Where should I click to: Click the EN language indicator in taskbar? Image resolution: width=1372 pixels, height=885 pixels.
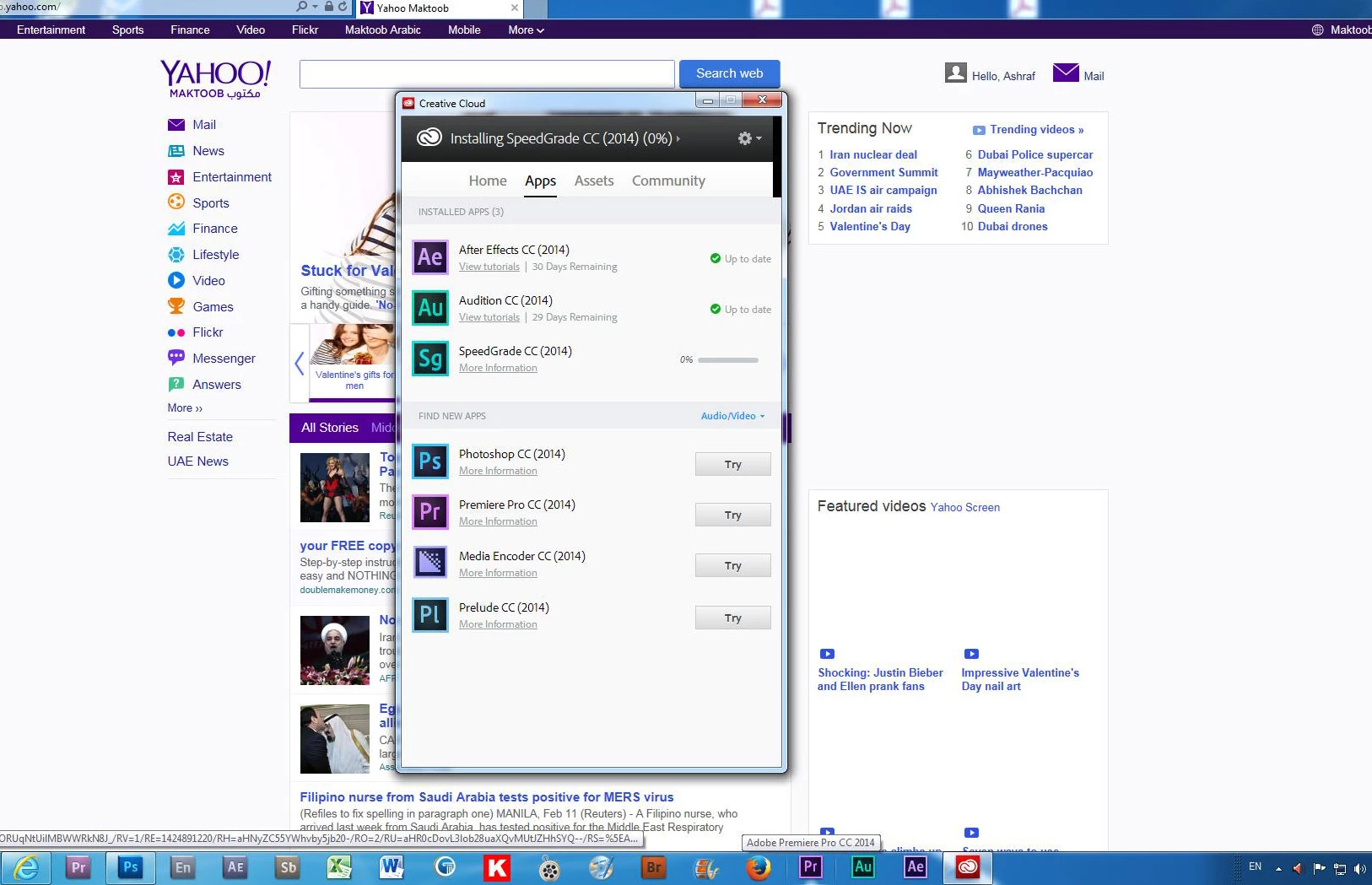tap(1255, 867)
